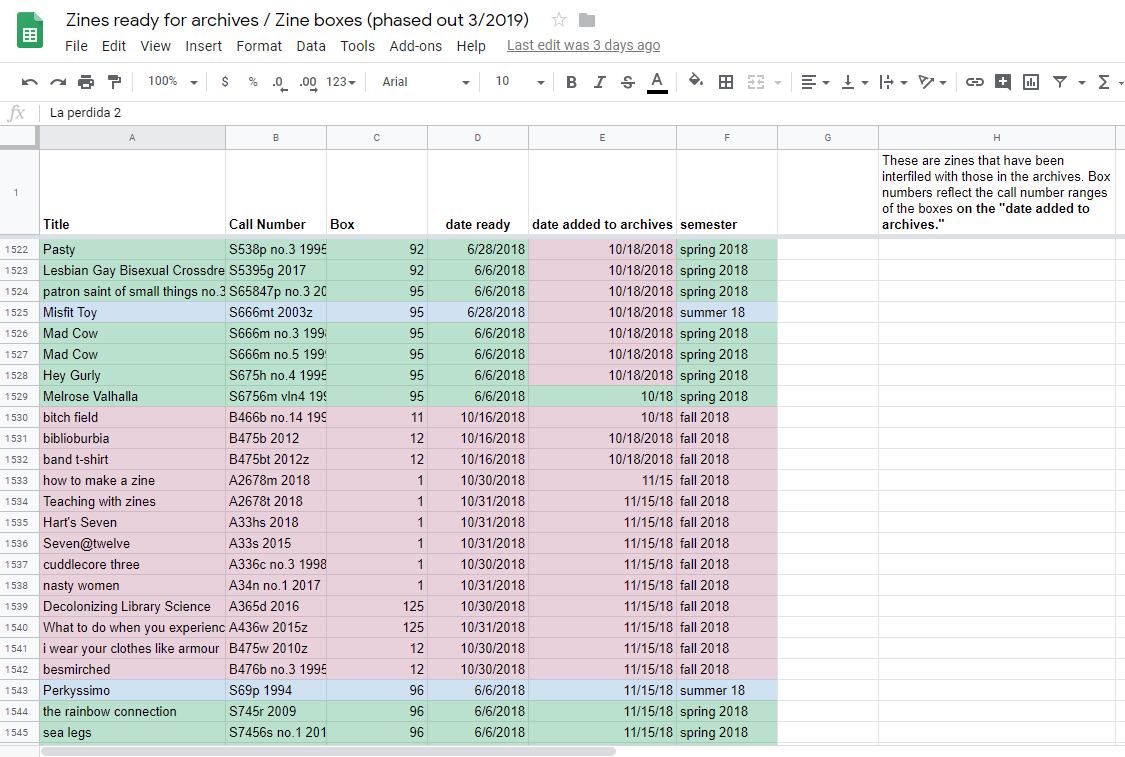Open horizontal align dropdown

coord(814,82)
